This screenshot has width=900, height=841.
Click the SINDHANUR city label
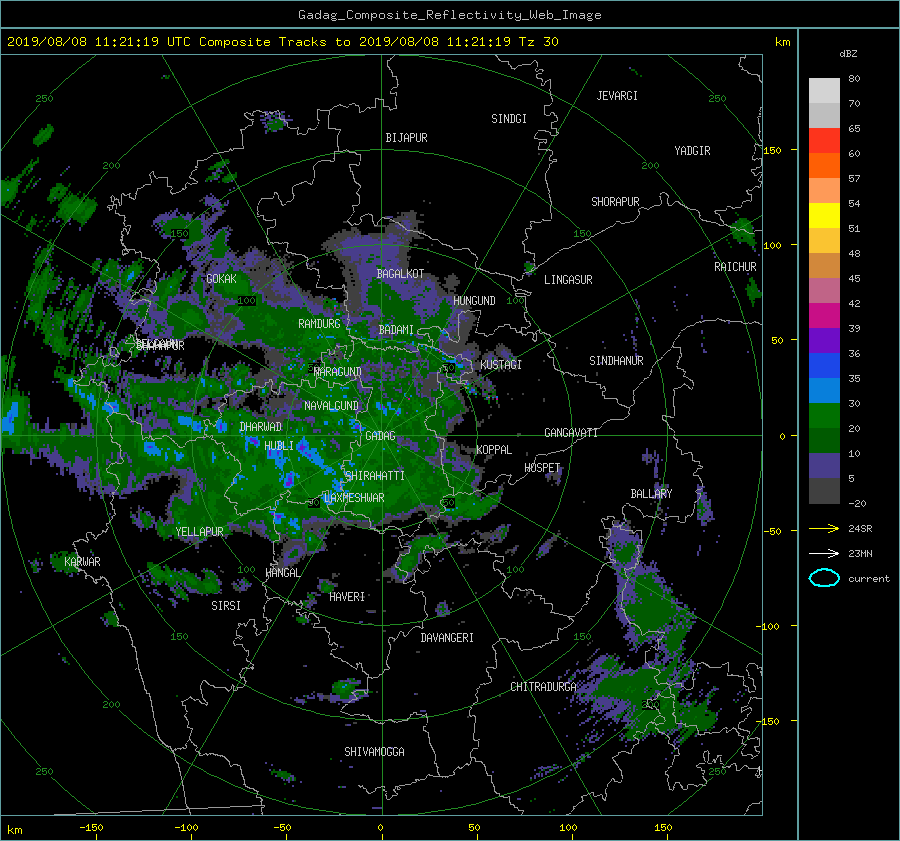click(616, 361)
